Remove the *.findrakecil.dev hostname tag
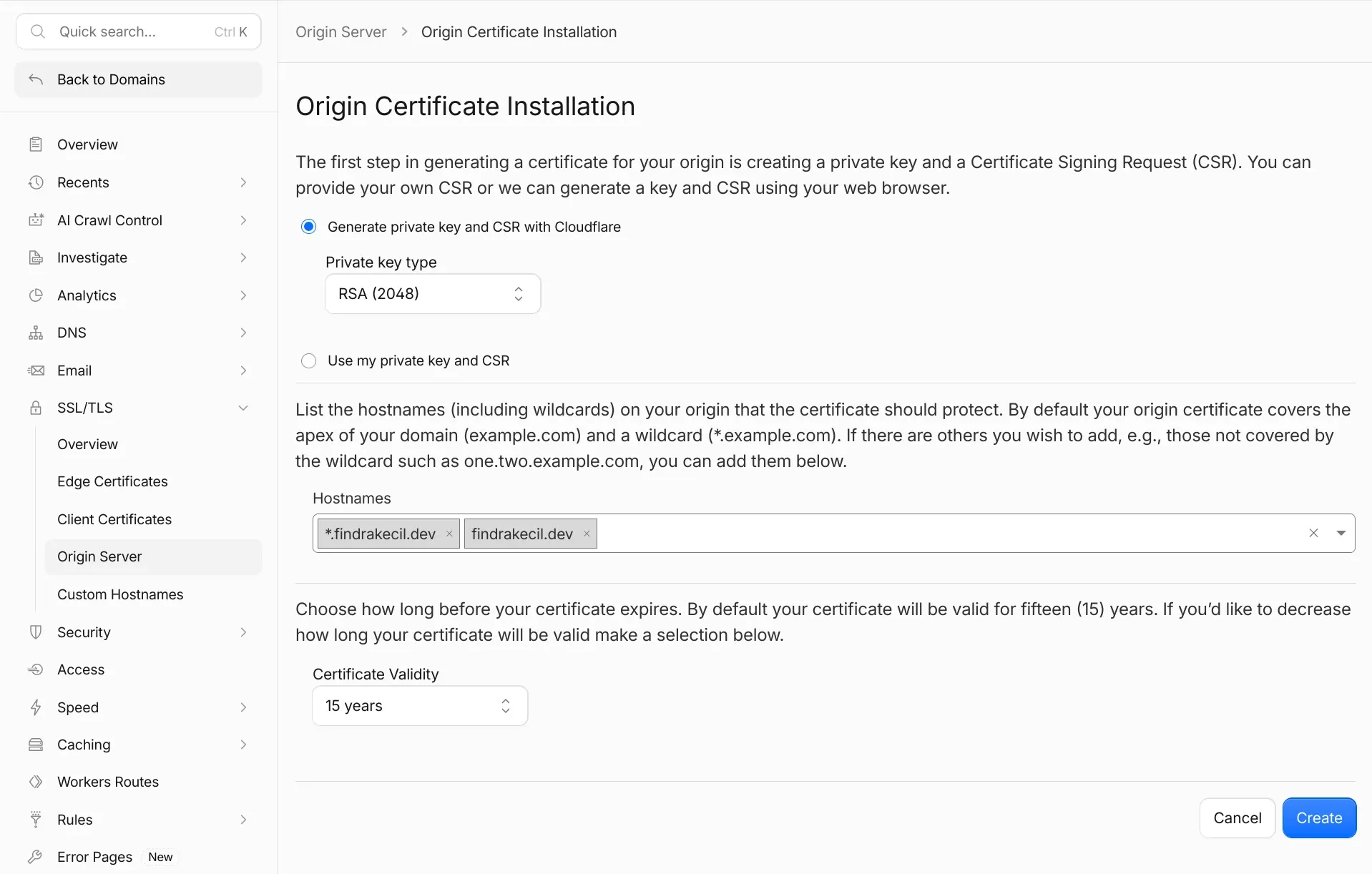The height and width of the screenshot is (874, 1372). point(449,534)
